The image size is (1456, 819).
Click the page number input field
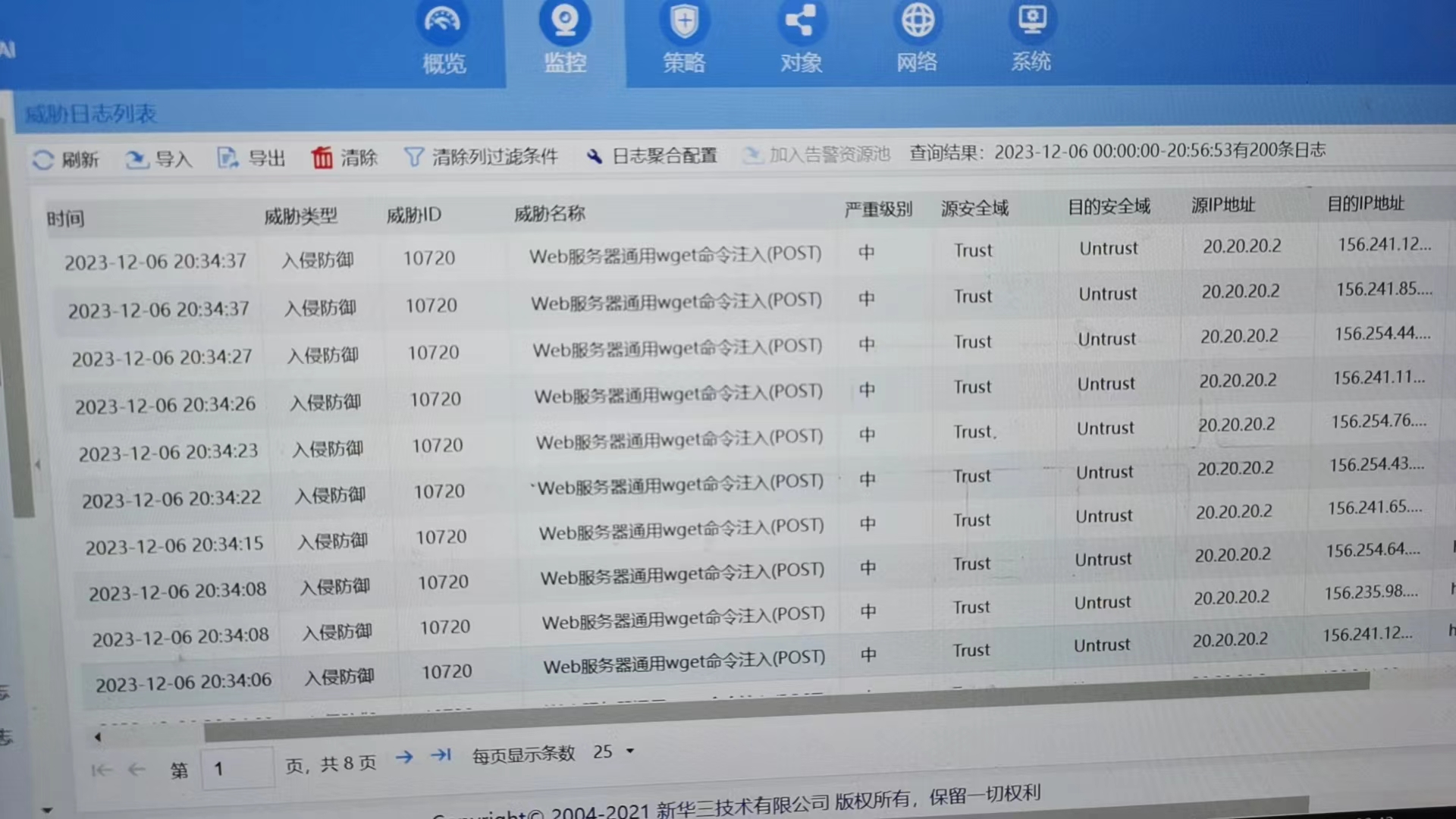pyautogui.click(x=237, y=769)
